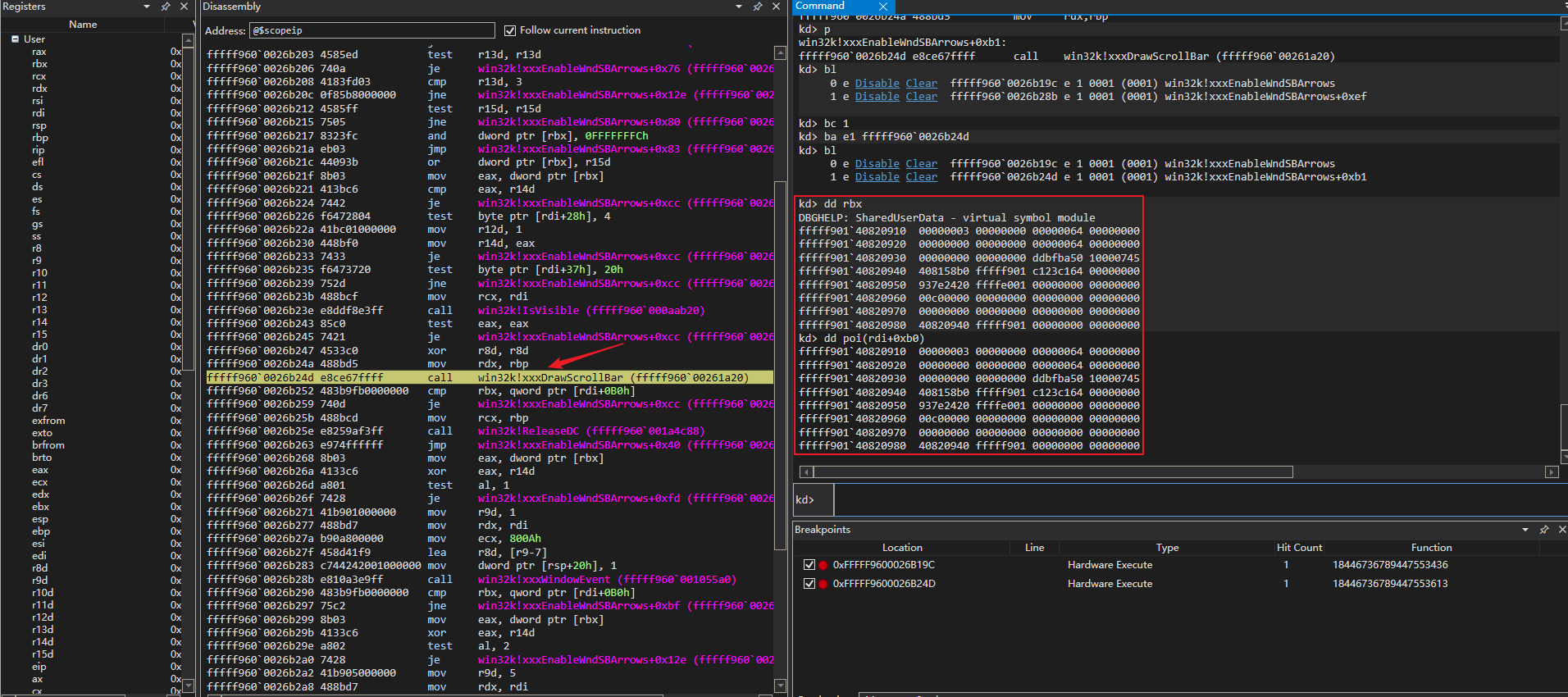Pin the Disassembly panel

point(758,7)
